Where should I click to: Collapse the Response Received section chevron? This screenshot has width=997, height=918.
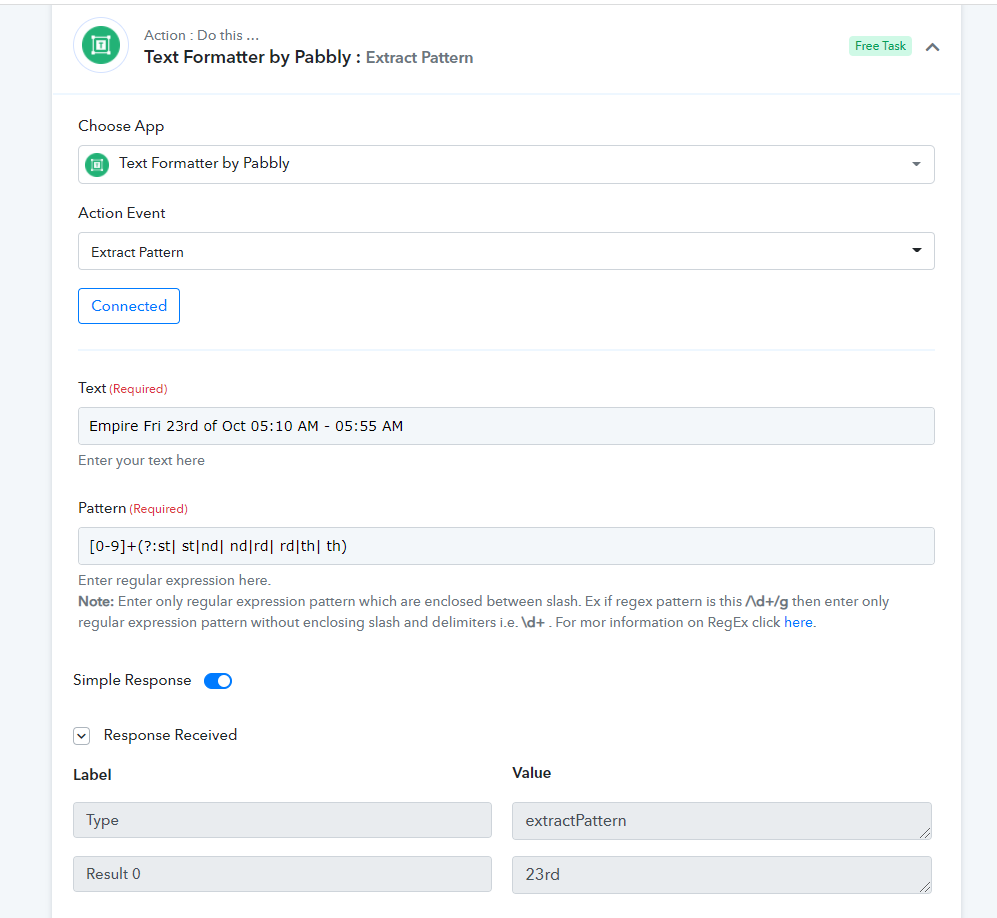point(81,736)
